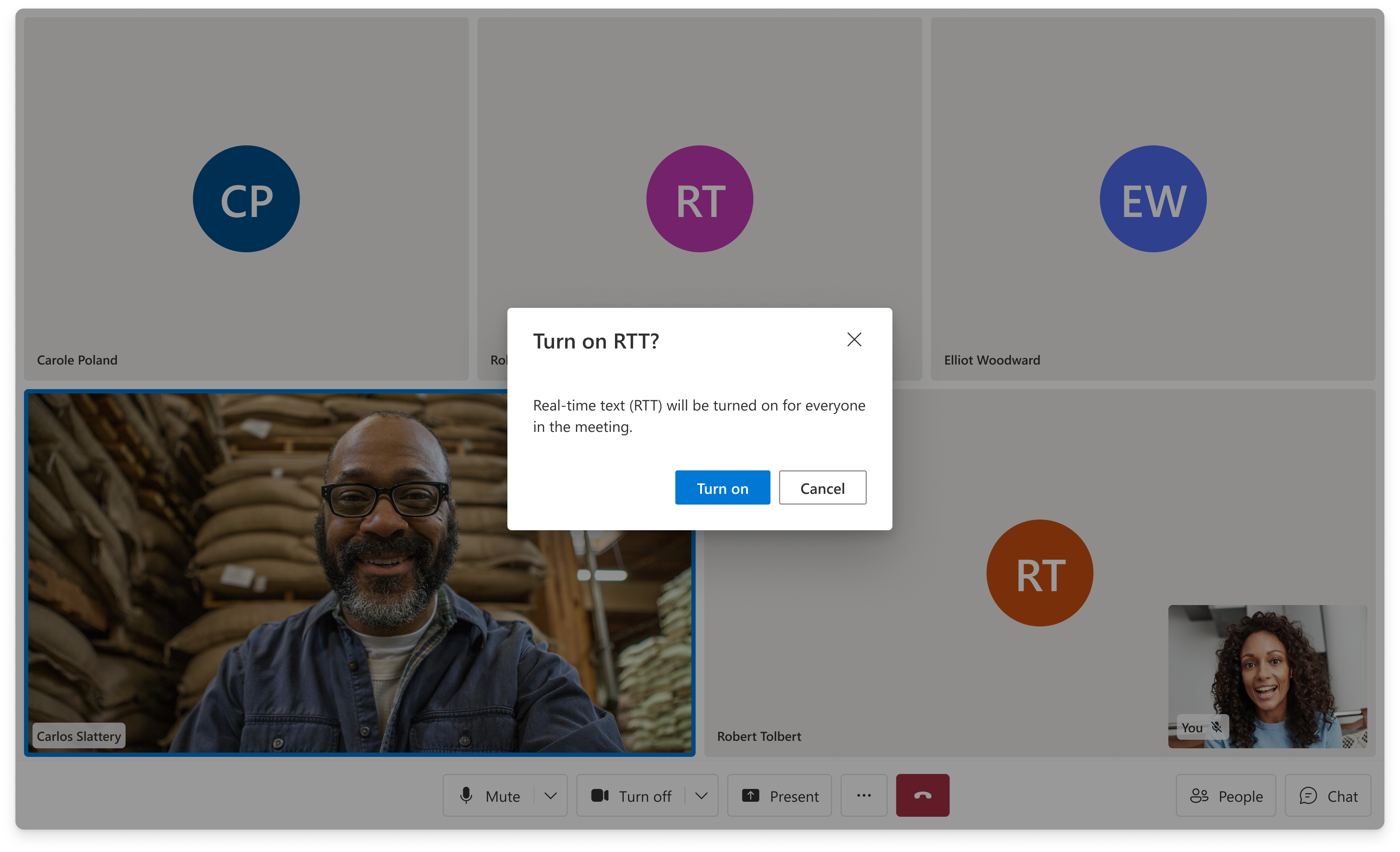Image resolution: width=1400 pixels, height=852 pixels.
Task: Toggle real-time text on with Turn on
Action: (722, 487)
